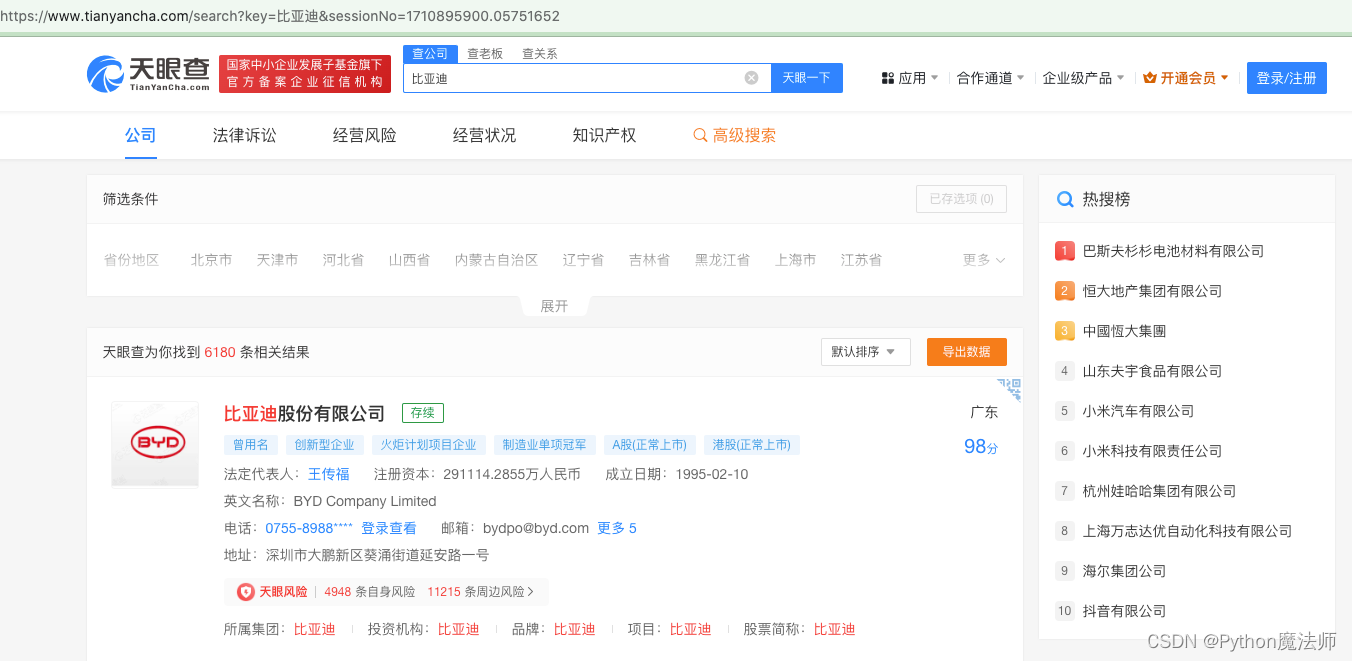
Task: Filter by 天津市
Action: click(277, 260)
